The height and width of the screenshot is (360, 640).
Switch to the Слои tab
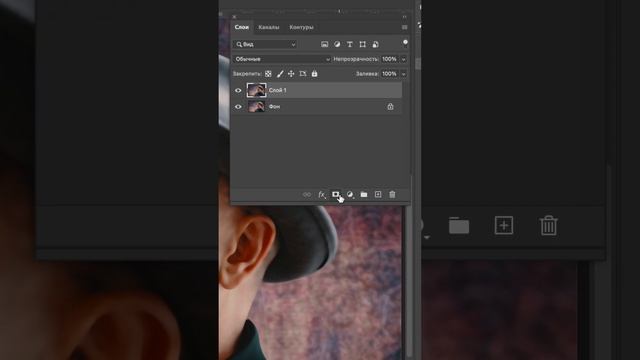242,27
